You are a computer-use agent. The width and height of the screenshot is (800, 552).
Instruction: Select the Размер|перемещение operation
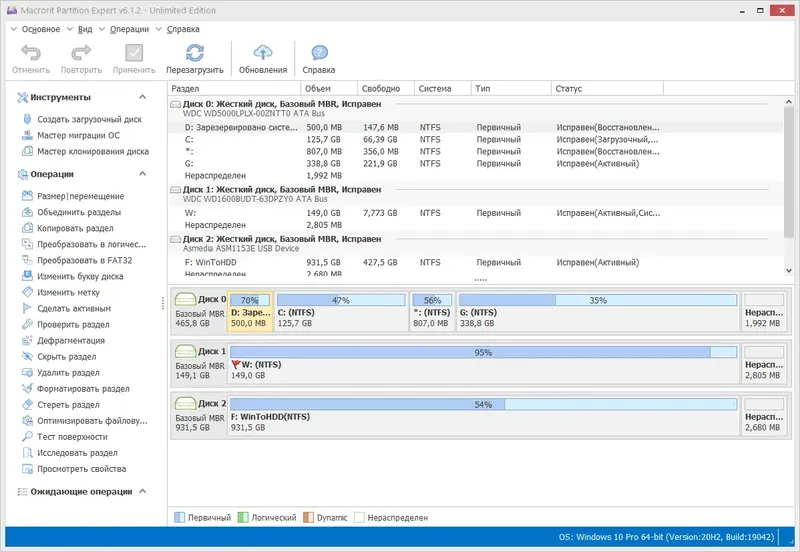point(81,196)
